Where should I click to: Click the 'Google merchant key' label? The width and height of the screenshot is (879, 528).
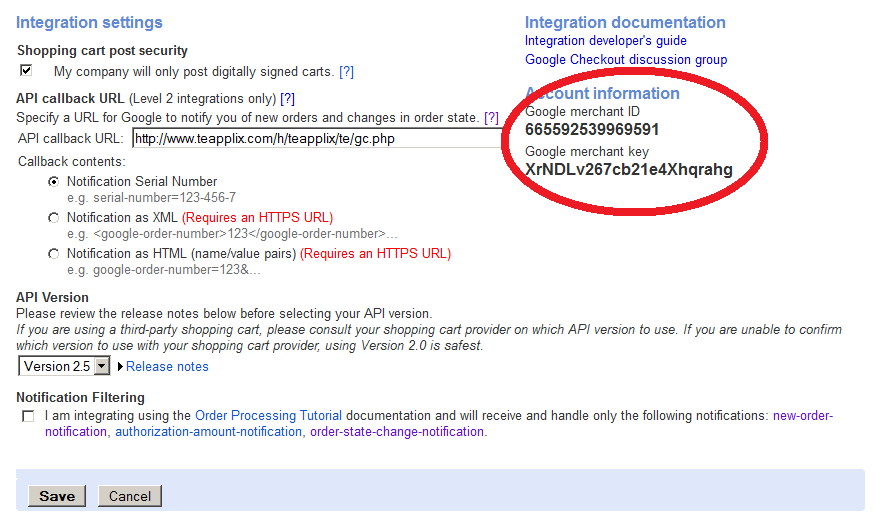586,152
